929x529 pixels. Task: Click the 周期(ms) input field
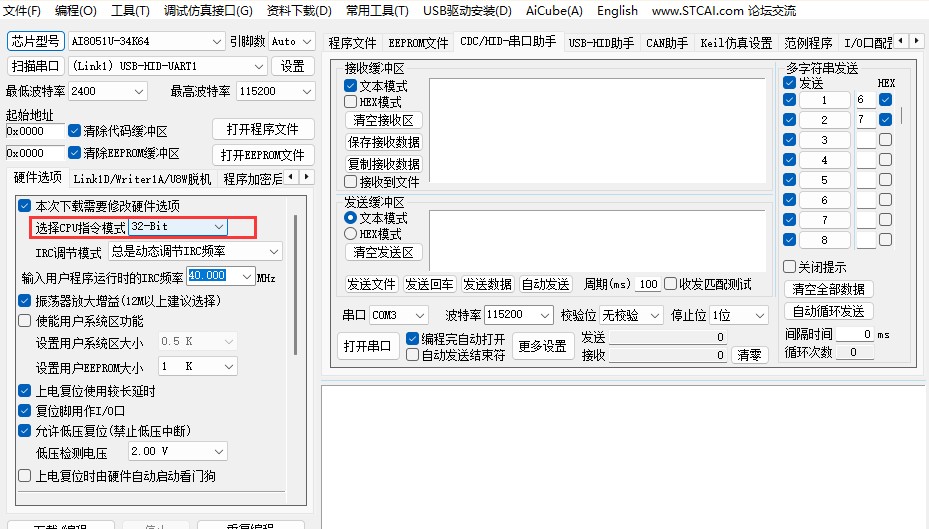click(x=648, y=284)
